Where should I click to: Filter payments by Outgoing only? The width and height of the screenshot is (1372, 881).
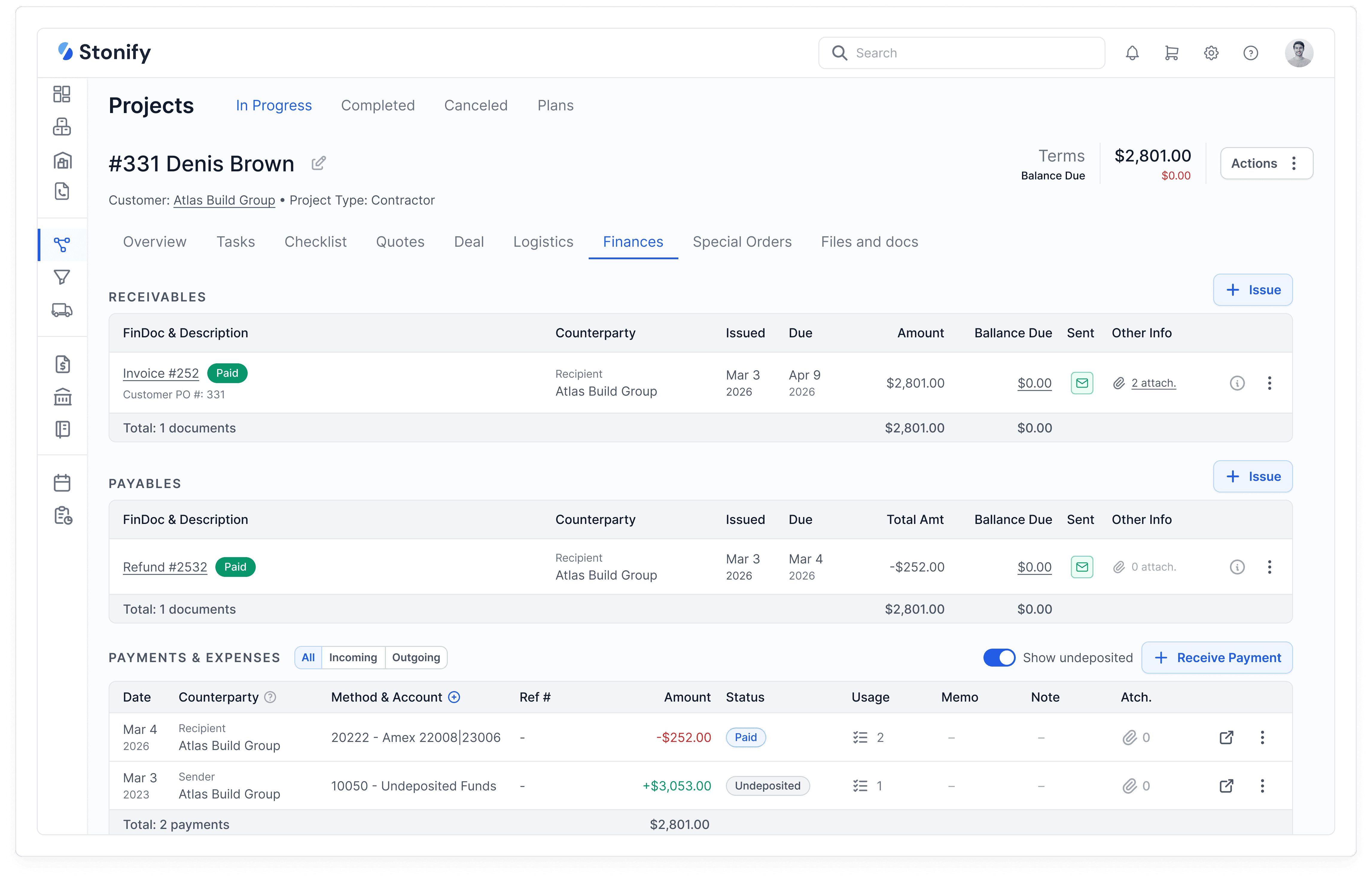pos(416,657)
